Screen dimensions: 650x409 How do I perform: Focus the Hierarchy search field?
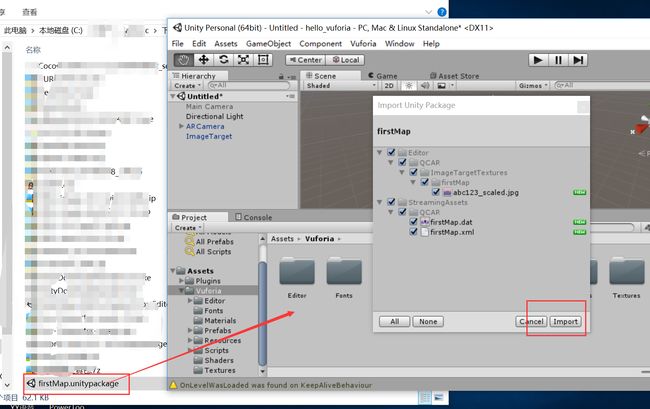coord(249,85)
